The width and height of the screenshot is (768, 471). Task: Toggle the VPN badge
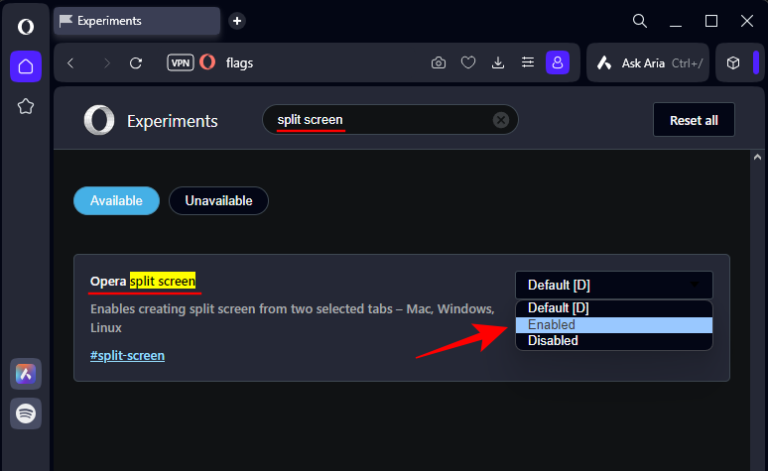180,63
